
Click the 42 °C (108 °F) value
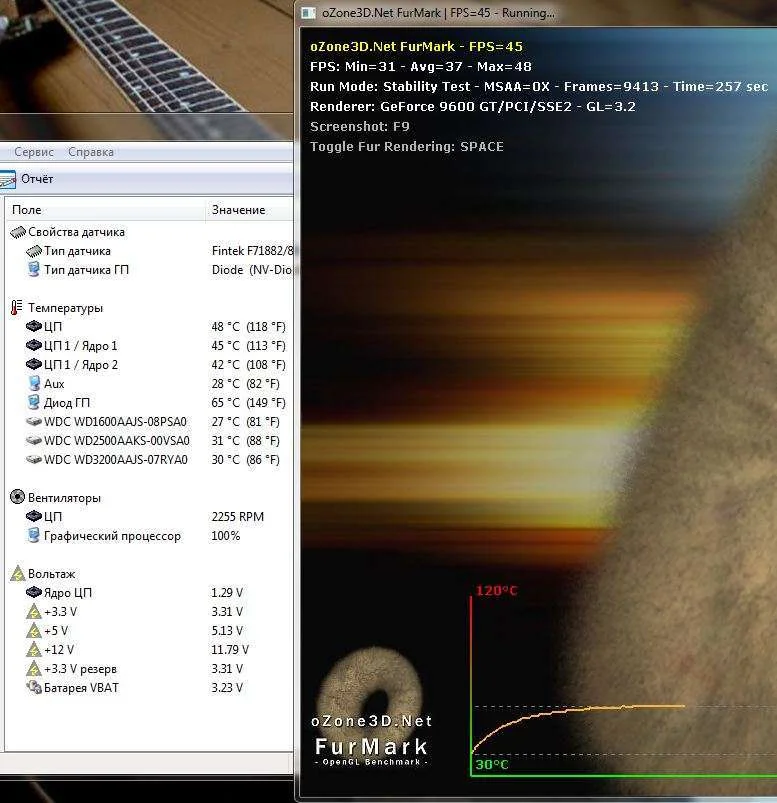point(248,365)
